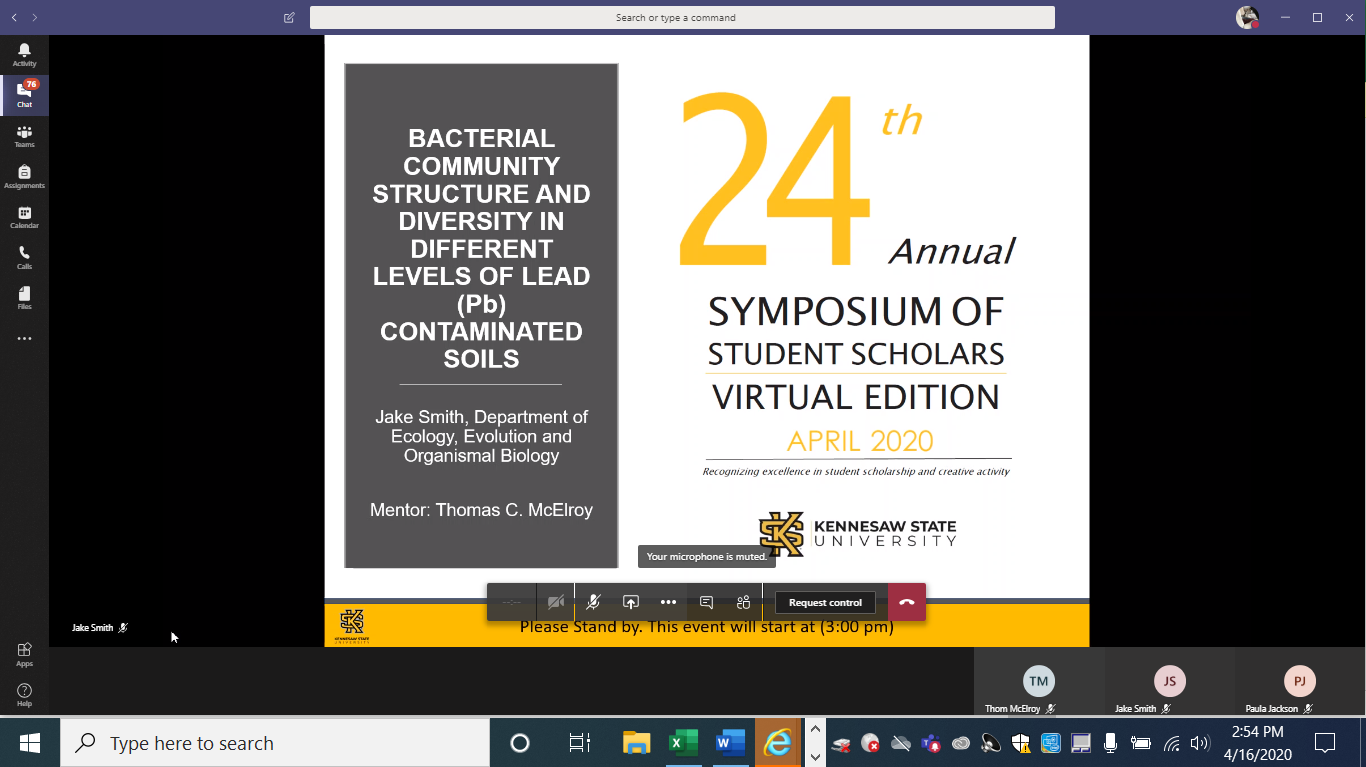Open more actions menu in call toolbar
Image resolution: width=1366 pixels, height=767 pixels.
coord(668,602)
